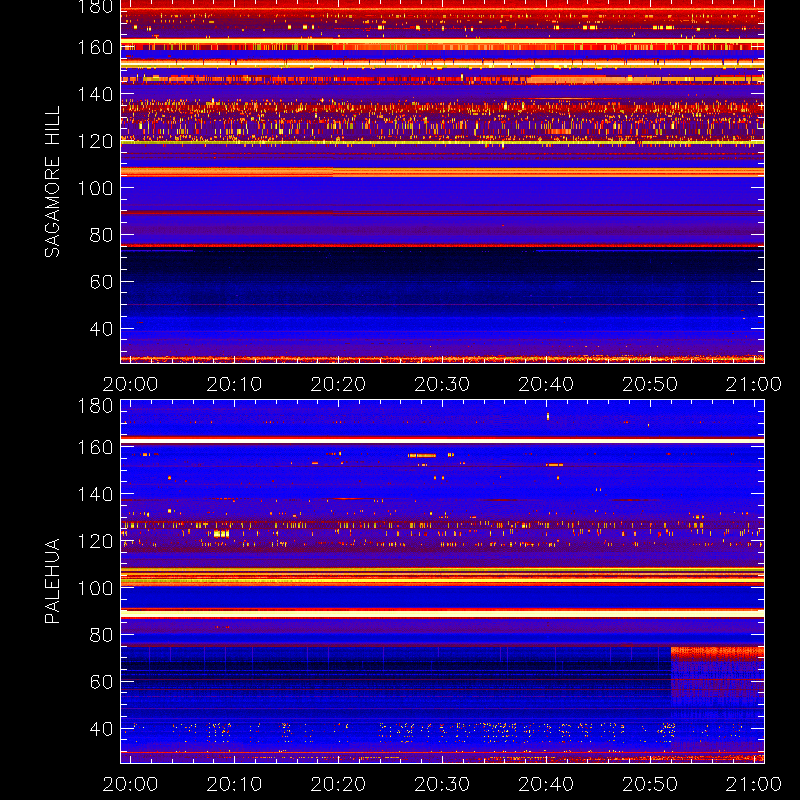Select the 160 tick label on Sagamore Hill plot
This screenshot has height=800, width=800.
(x=95, y=47)
